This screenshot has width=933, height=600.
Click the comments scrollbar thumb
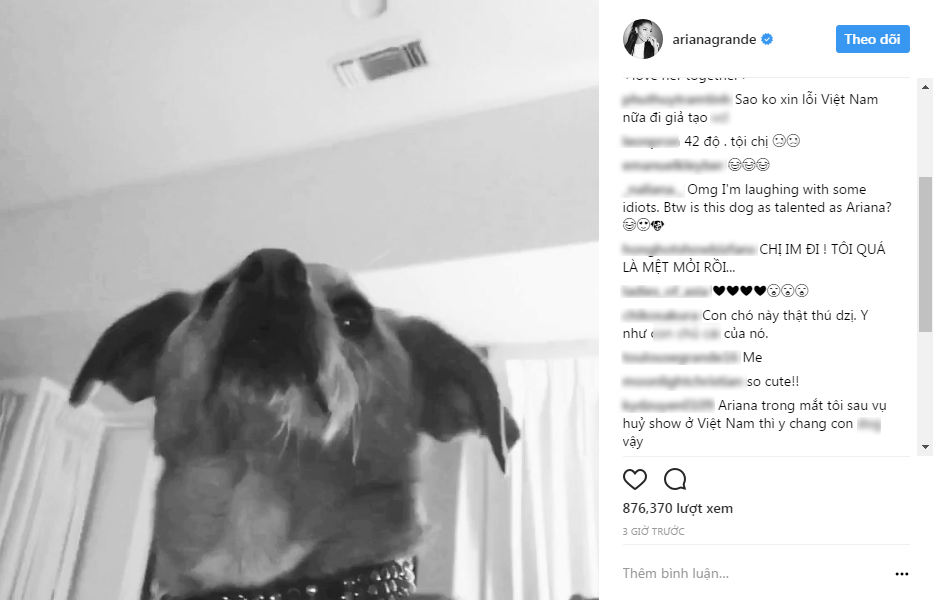(x=925, y=254)
